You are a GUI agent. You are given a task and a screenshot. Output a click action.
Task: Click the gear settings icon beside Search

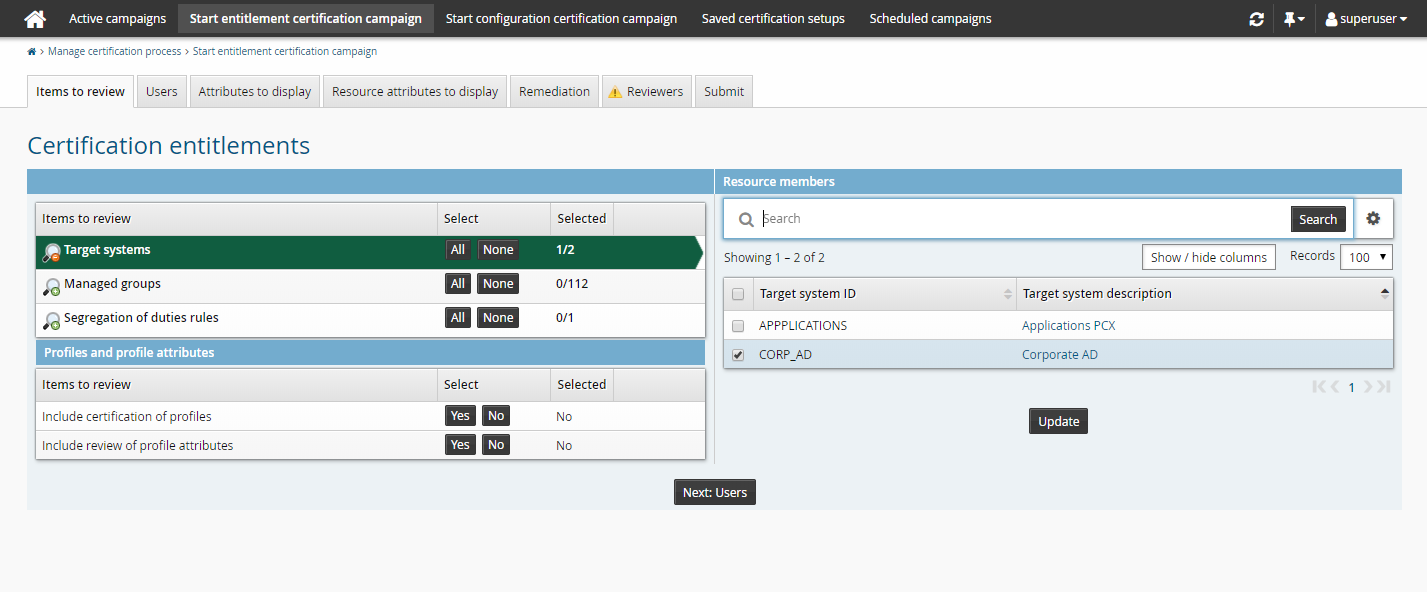pos(1373,219)
